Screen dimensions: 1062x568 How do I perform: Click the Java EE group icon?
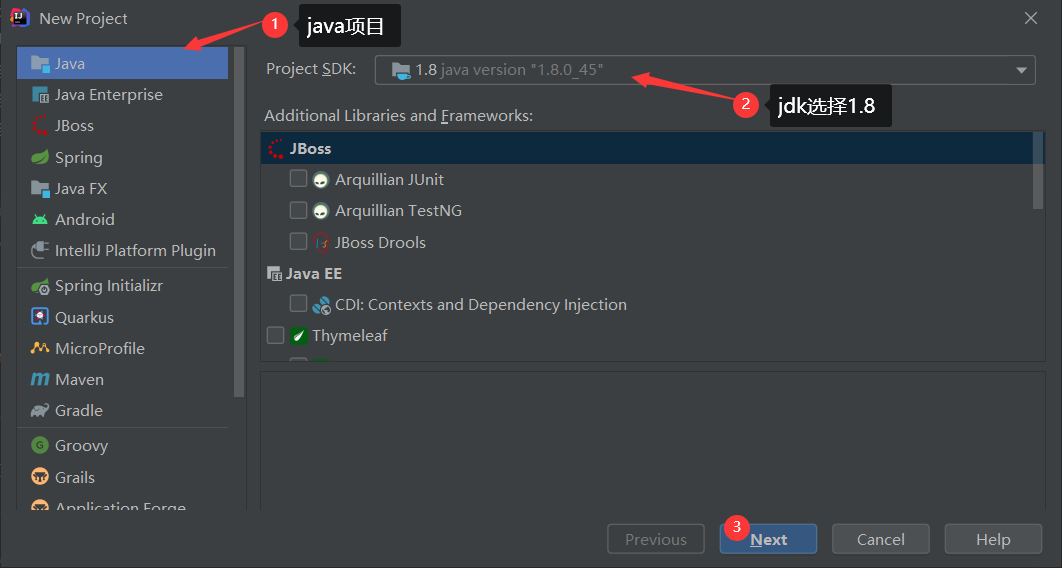[x=274, y=274]
